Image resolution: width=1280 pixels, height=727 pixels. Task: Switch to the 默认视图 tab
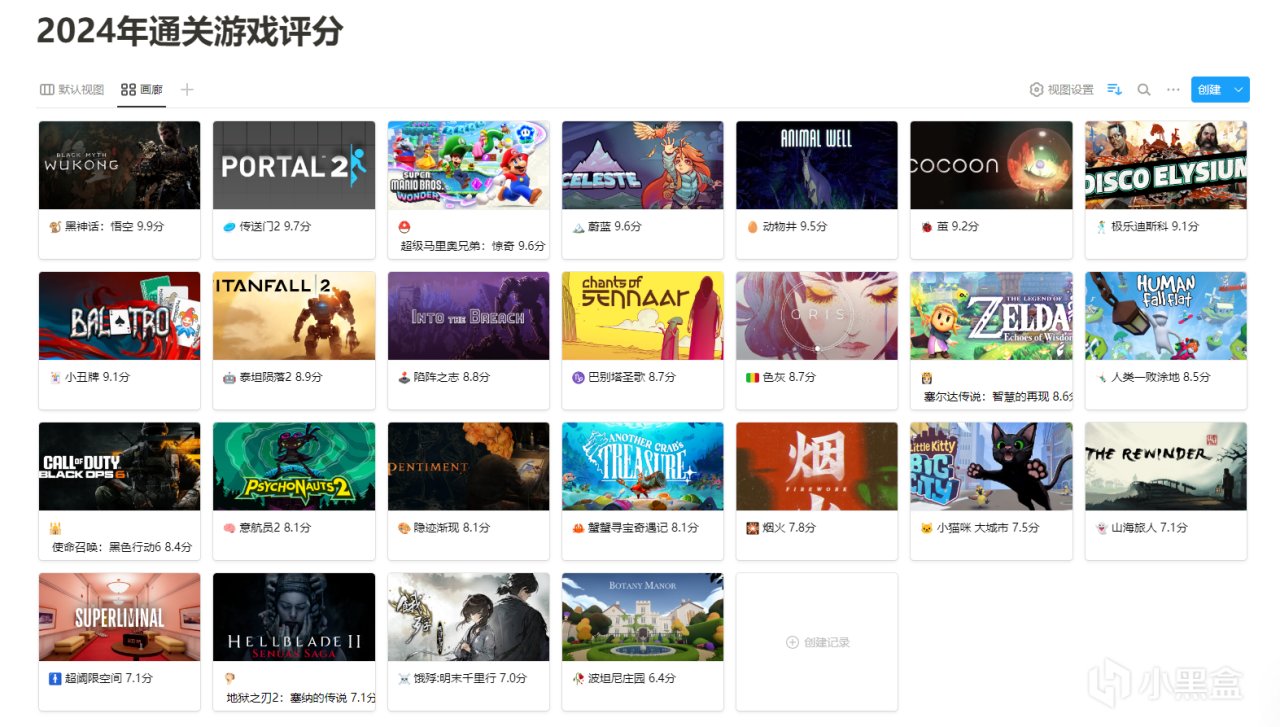click(x=72, y=90)
